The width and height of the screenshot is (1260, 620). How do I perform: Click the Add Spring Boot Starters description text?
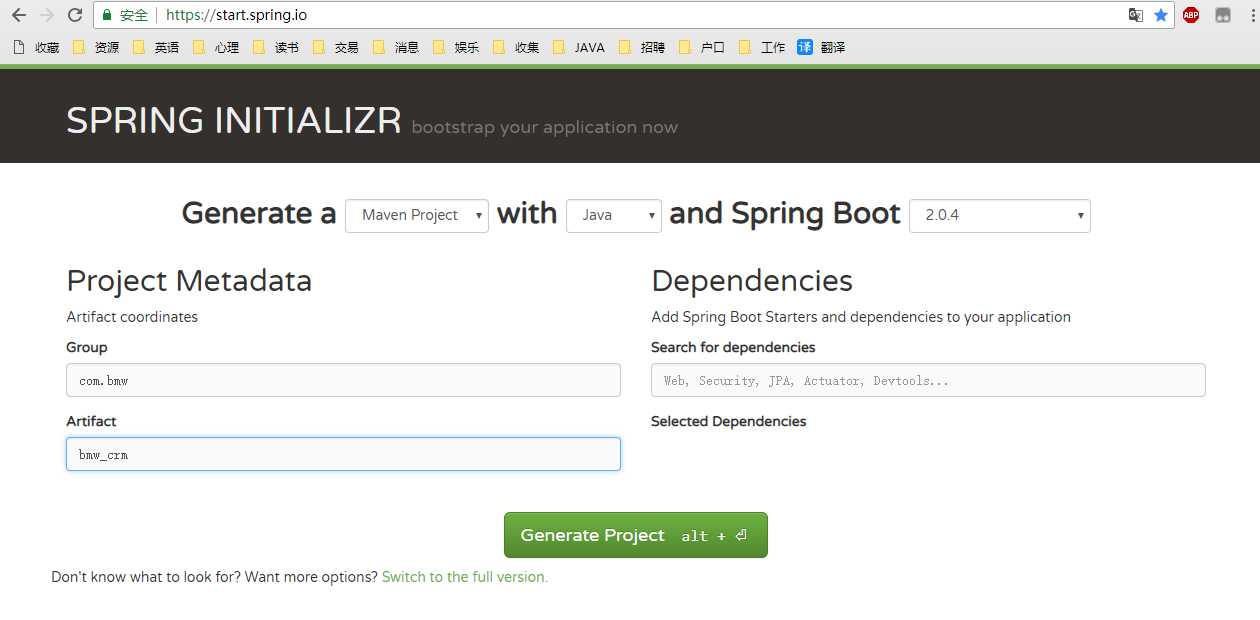click(861, 317)
